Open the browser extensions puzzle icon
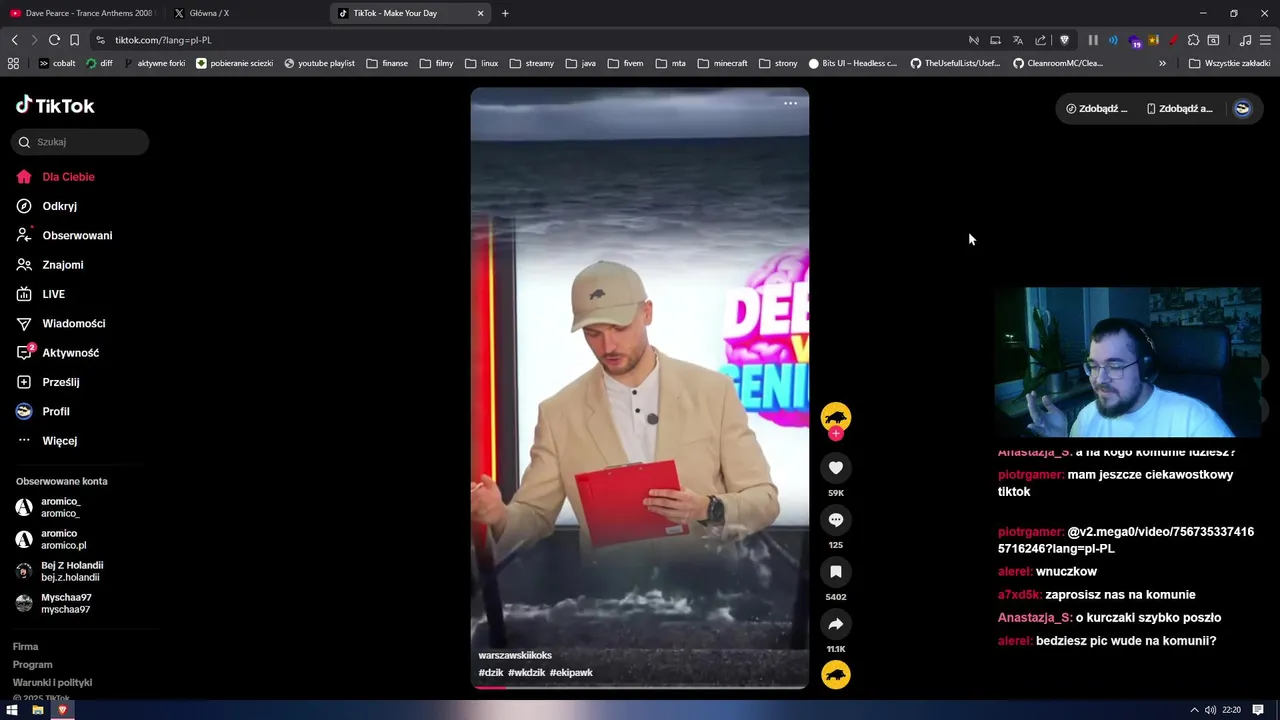1280x720 pixels. click(1193, 40)
